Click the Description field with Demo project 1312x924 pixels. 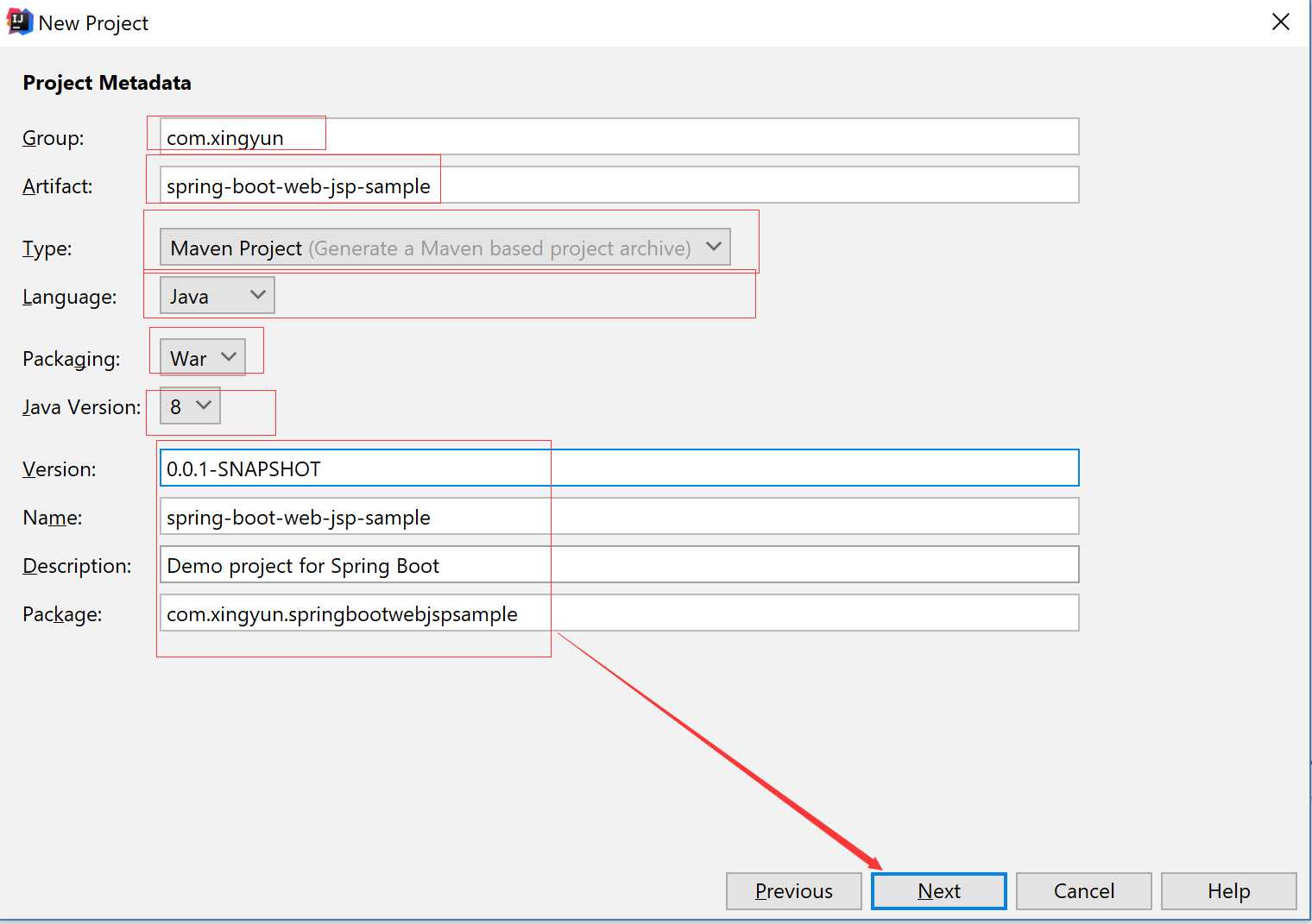point(619,565)
